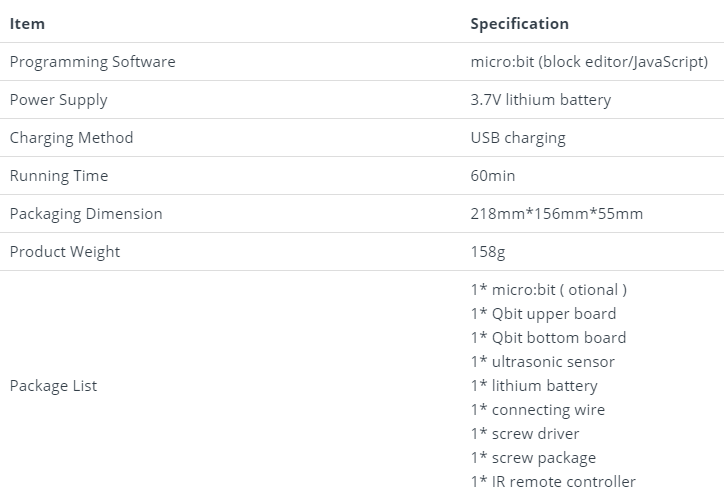Click the Running Time label

point(59,176)
